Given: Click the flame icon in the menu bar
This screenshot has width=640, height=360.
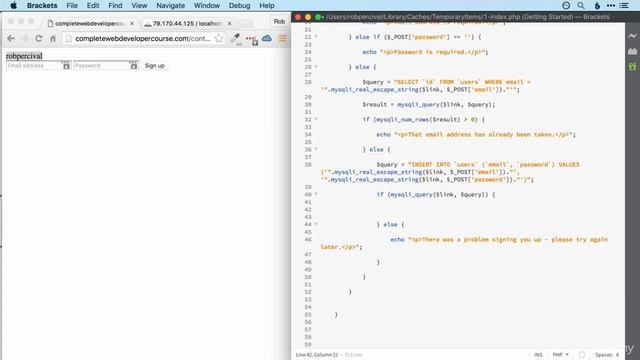Looking at the screenshot, I should click(597, 5).
